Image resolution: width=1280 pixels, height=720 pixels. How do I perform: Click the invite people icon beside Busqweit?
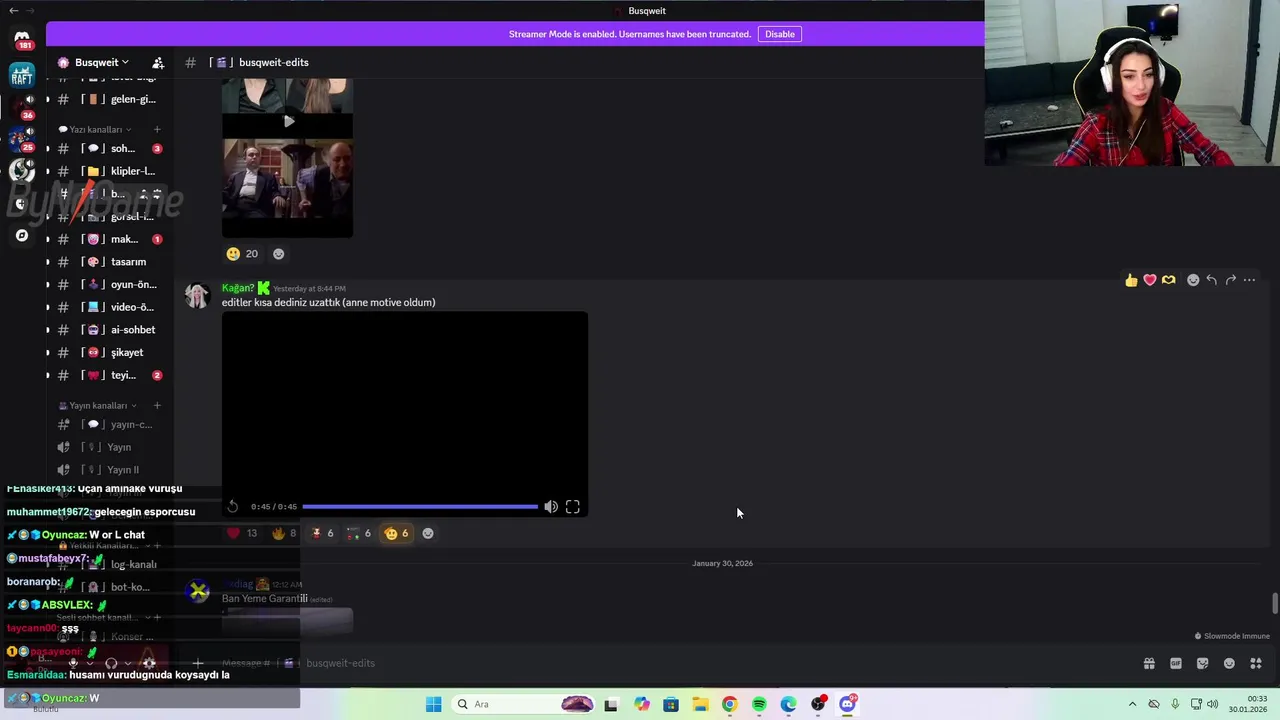click(157, 62)
